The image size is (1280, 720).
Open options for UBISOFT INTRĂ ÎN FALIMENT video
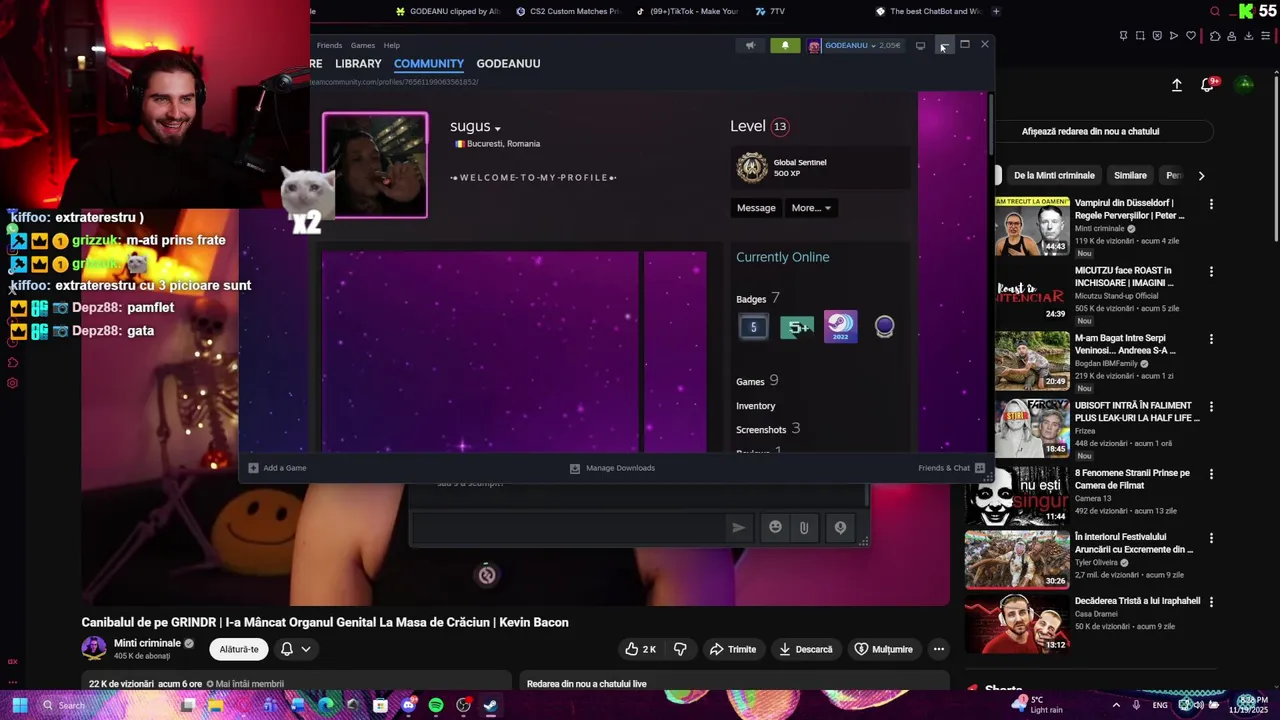pos(1211,407)
